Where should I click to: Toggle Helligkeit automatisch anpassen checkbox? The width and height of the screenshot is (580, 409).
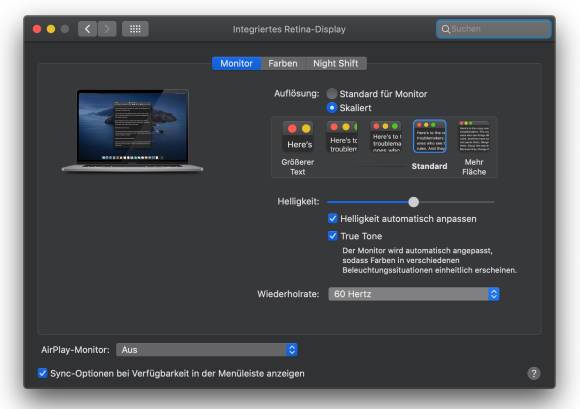point(333,218)
